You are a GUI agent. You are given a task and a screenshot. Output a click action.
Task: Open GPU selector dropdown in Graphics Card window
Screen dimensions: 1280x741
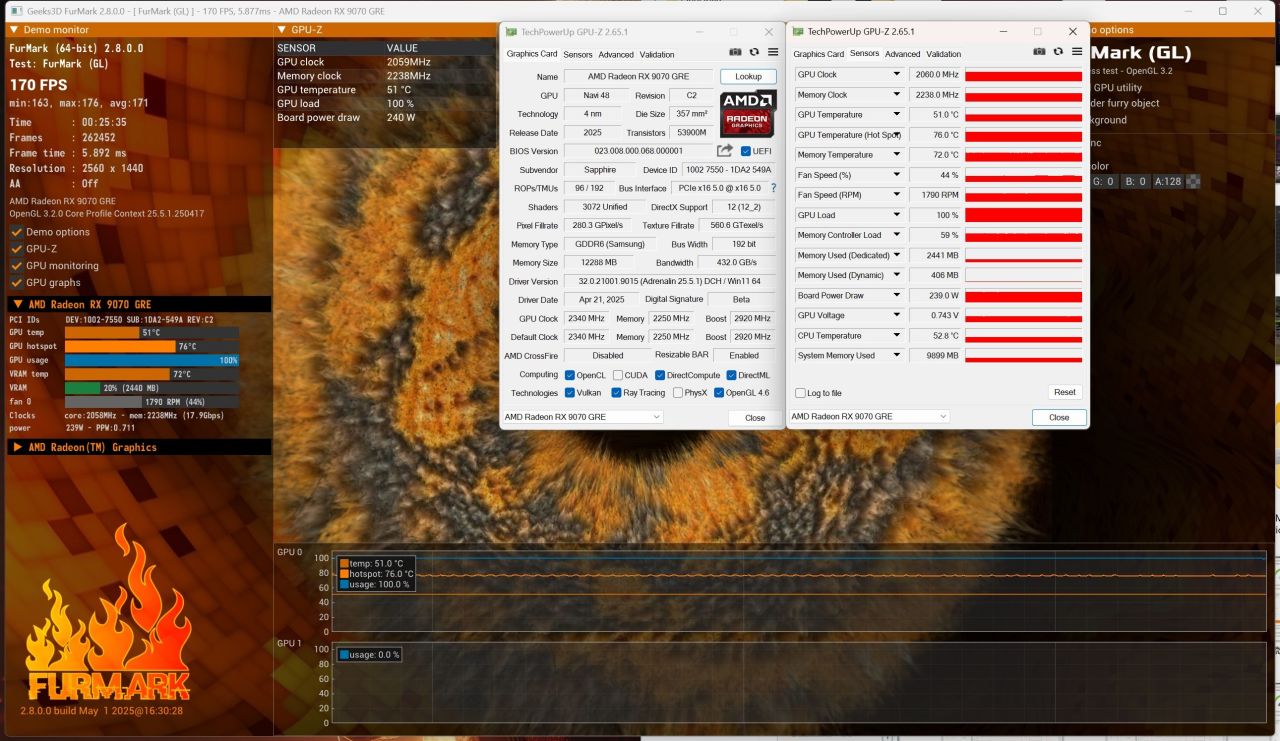[582, 417]
